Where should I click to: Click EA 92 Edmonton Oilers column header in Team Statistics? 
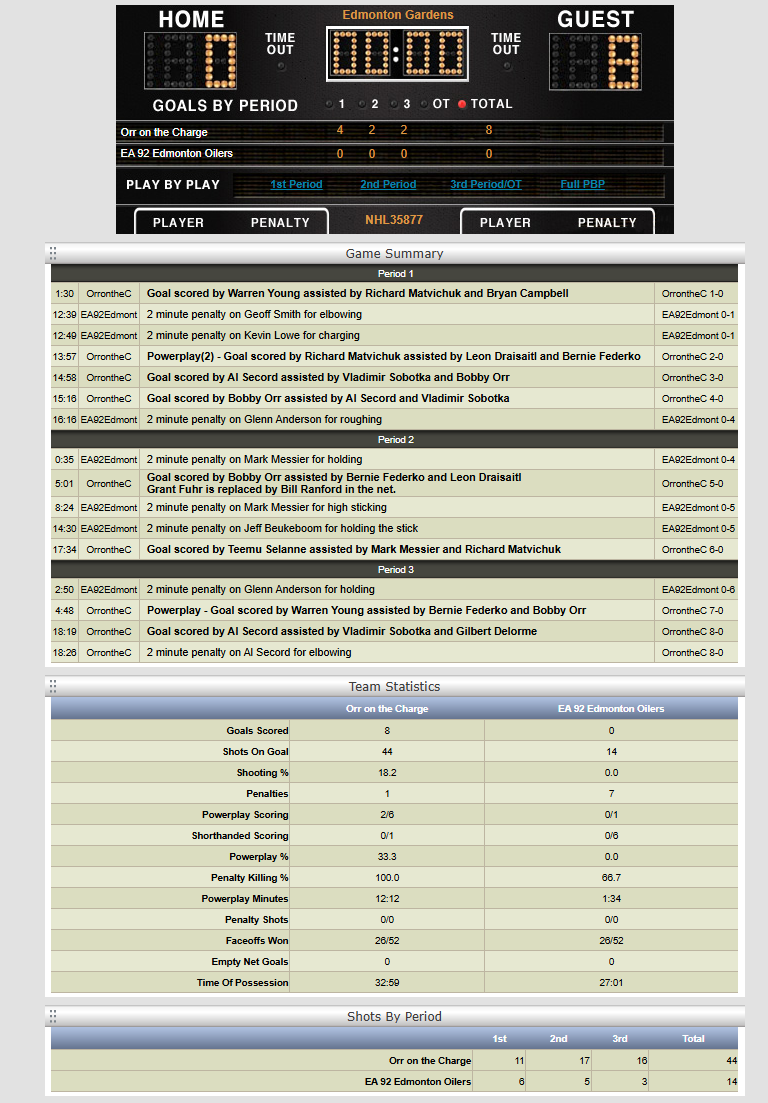click(611, 708)
